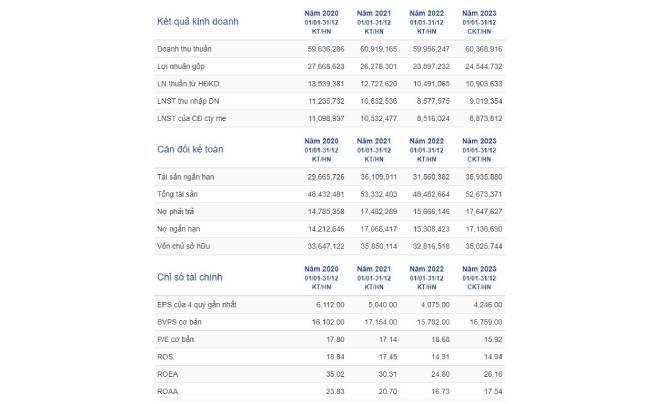Viewport: 660px width, 404px height.
Task: Select Năm 2022 header in Chỉ số tài chính
Action: (x=426, y=269)
